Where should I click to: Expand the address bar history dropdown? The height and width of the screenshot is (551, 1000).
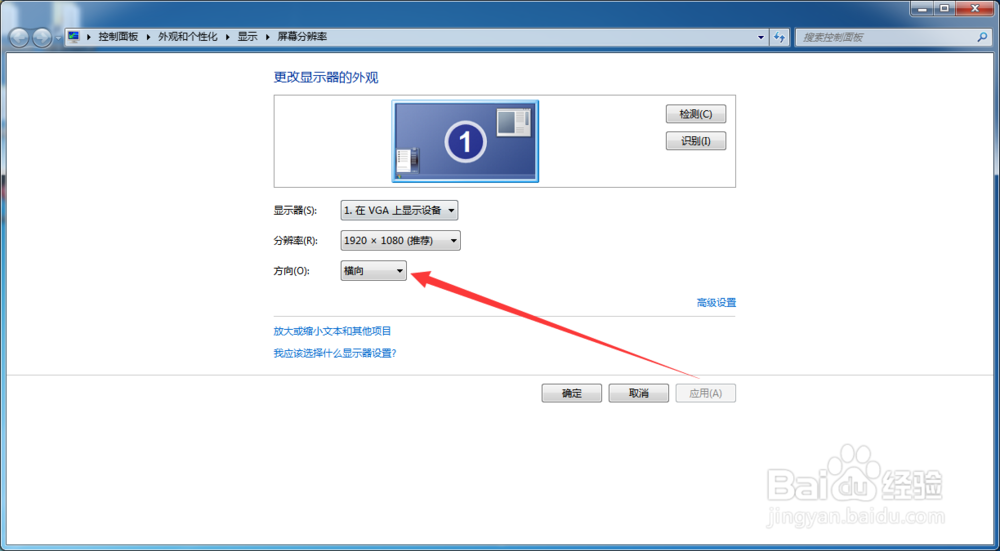(x=760, y=38)
